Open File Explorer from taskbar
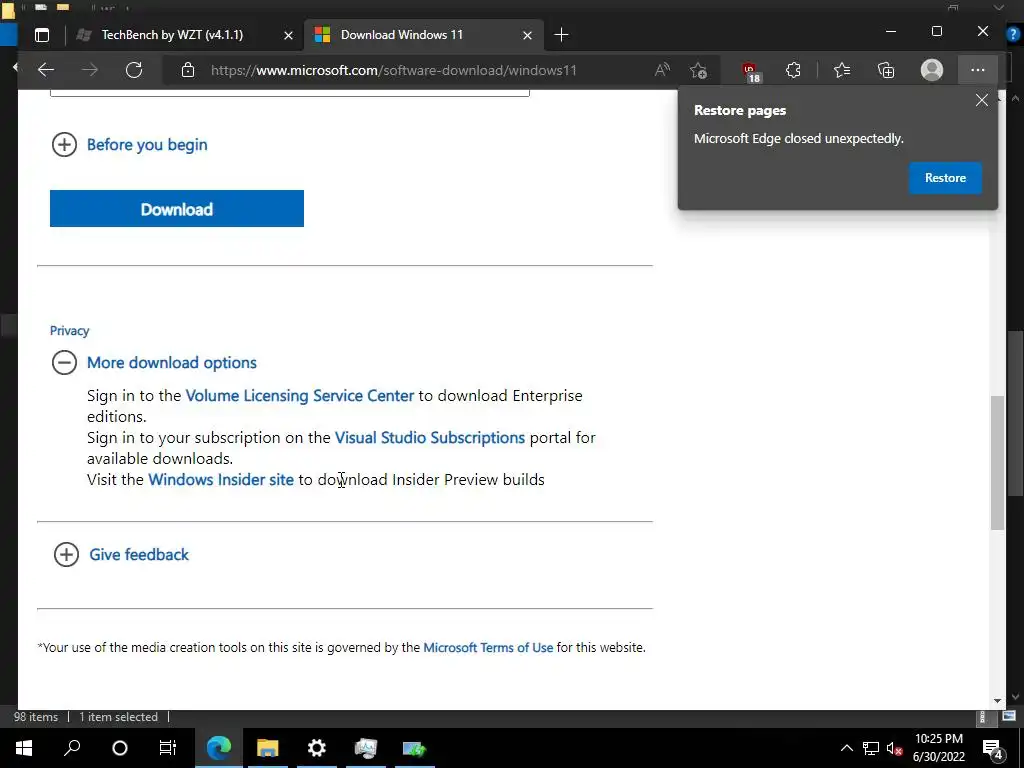Screen dimensions: 1024x768 (268, 748)
